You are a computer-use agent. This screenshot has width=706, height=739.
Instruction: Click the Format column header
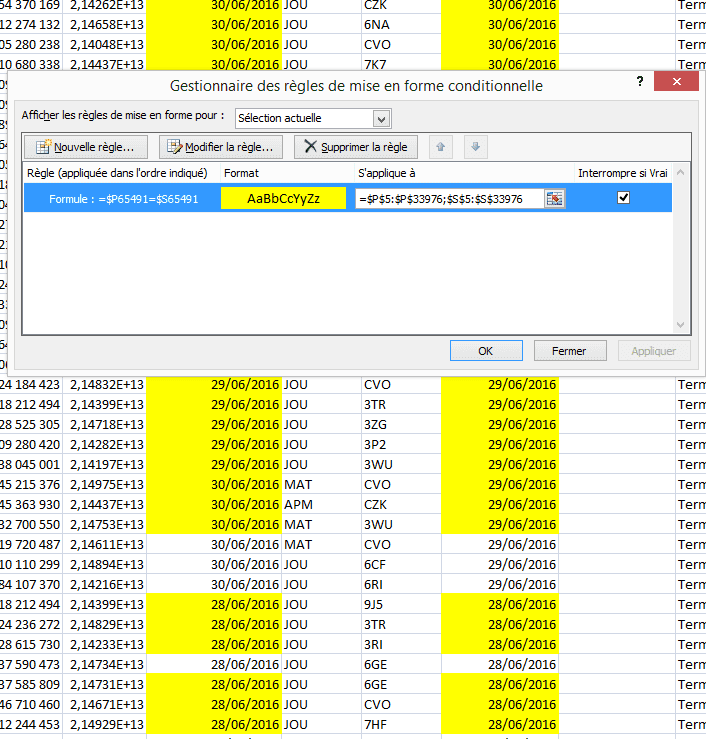coord(242,173)
